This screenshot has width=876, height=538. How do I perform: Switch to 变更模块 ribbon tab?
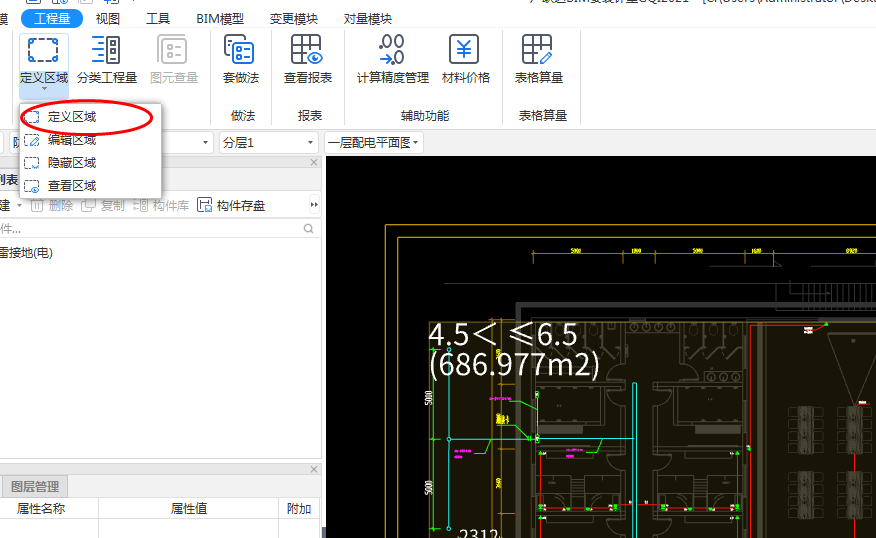pos(293,18)
